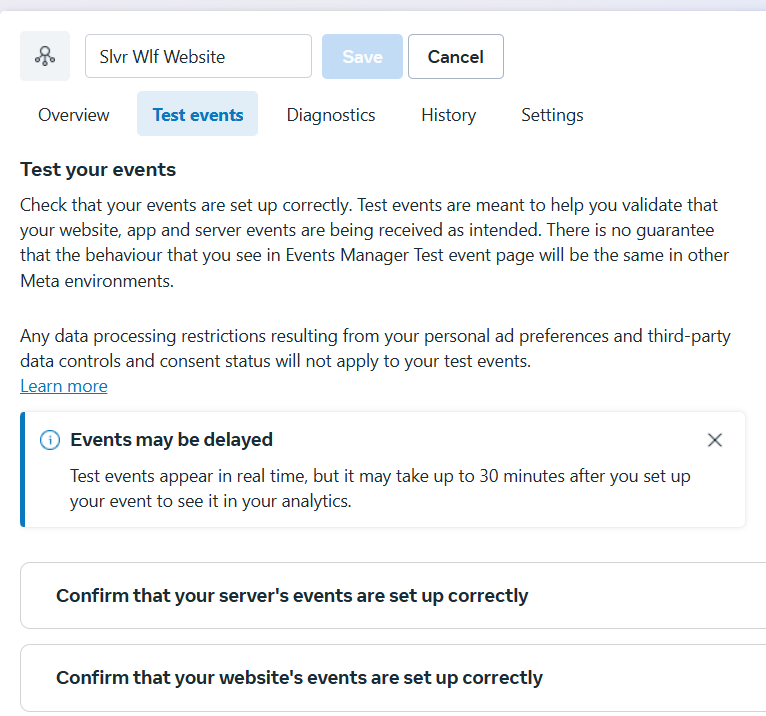766x716 pixels.
Task: Click the dataset icon beside the name field
Action: tap(45, 56)
